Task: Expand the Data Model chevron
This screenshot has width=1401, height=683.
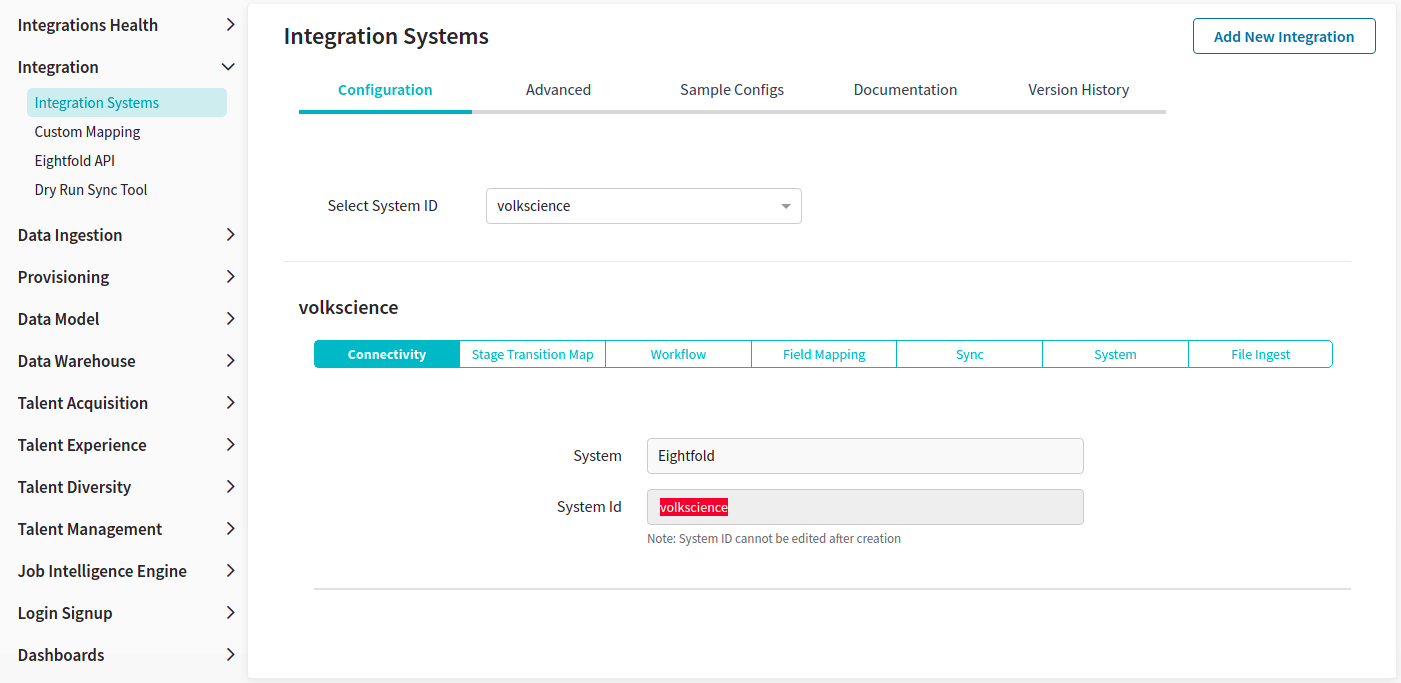Action: tap(230, 319)
